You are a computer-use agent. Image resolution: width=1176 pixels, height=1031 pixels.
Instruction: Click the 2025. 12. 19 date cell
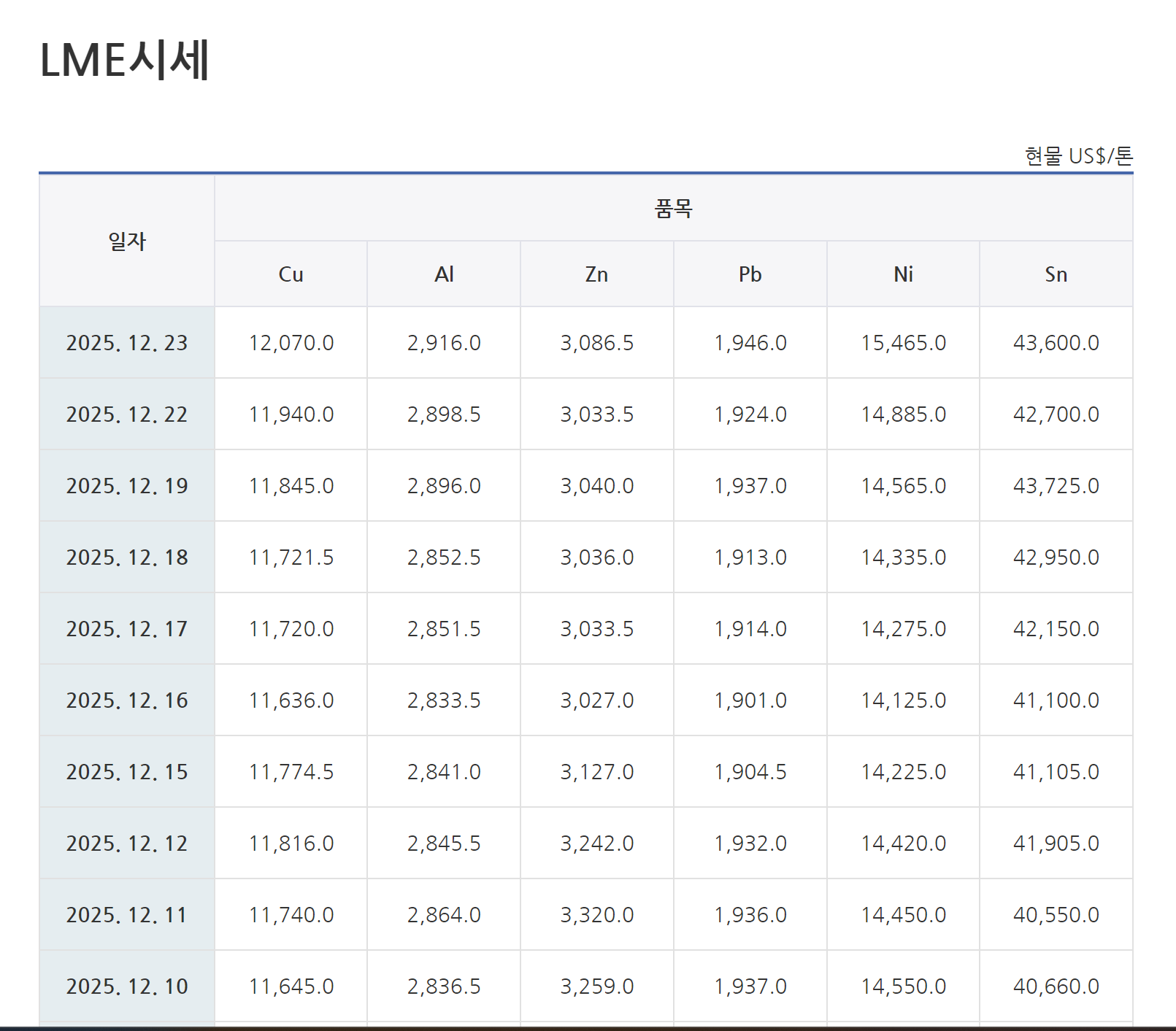pos(127,486)
